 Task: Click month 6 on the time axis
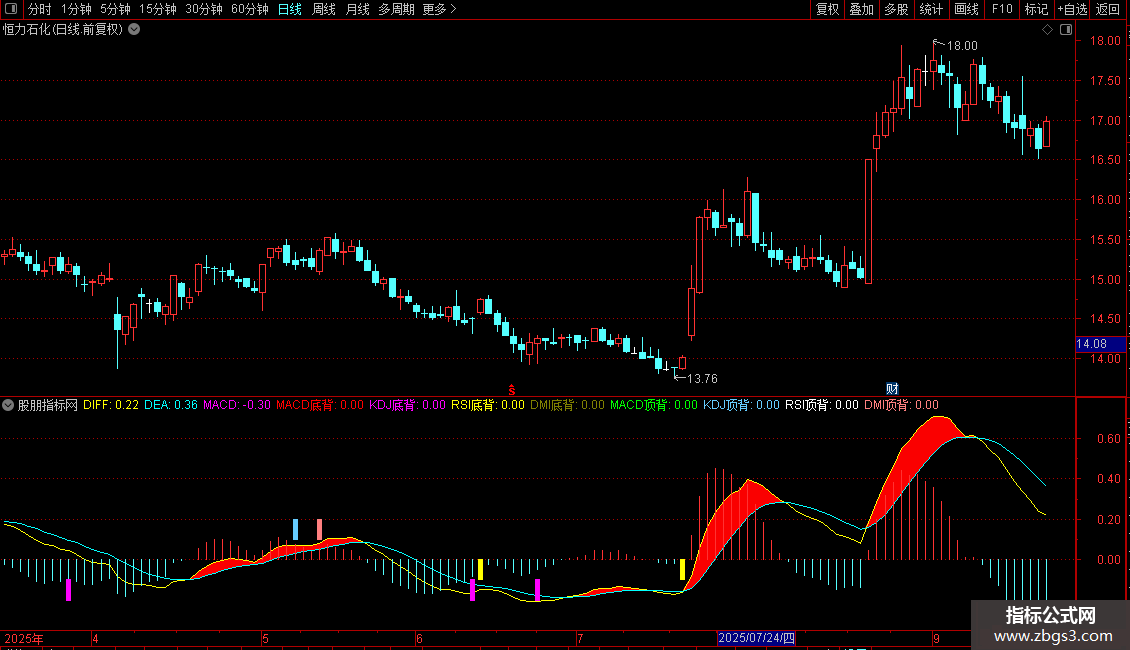pos(419,638)
